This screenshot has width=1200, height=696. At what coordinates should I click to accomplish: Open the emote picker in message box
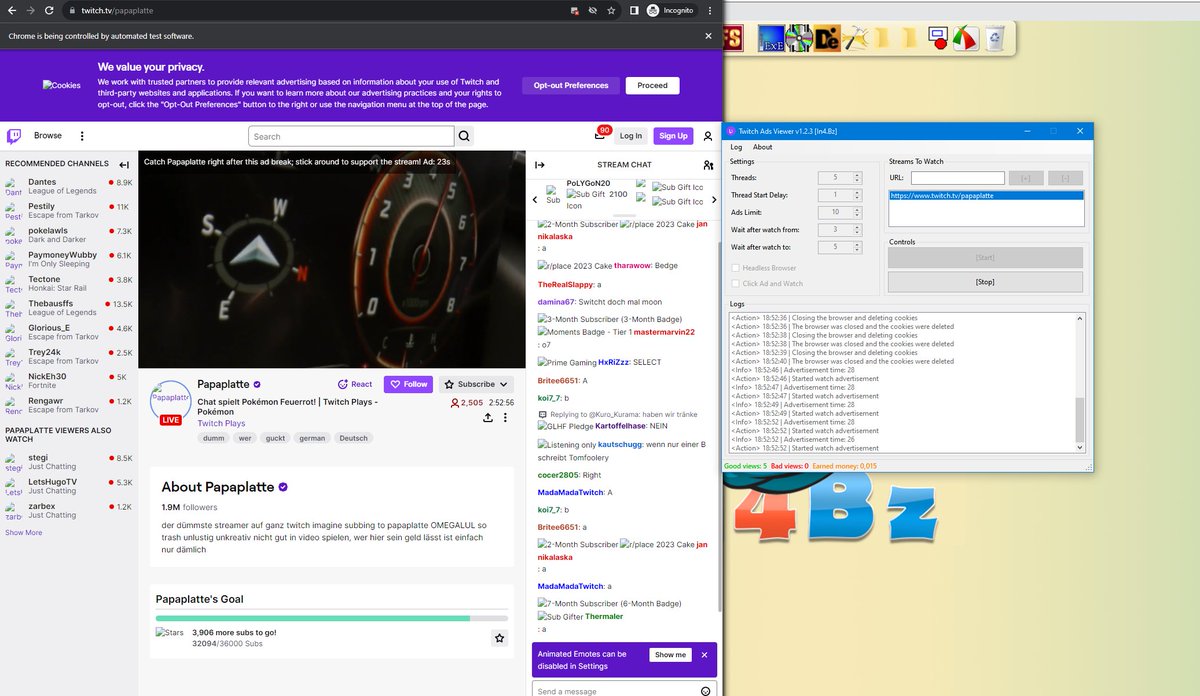[x=706, y=691]
